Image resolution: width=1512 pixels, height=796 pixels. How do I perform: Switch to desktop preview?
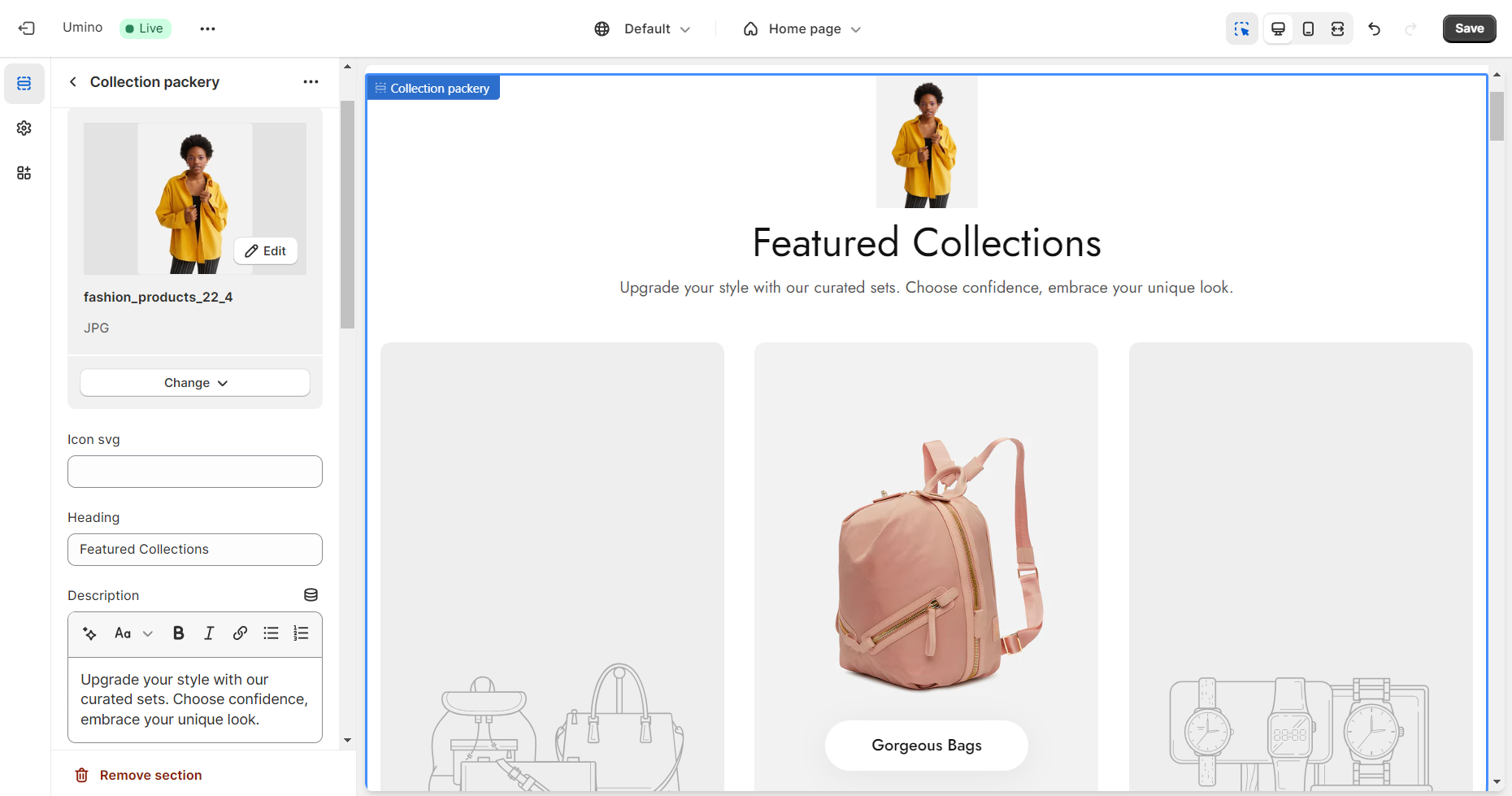1278,28
